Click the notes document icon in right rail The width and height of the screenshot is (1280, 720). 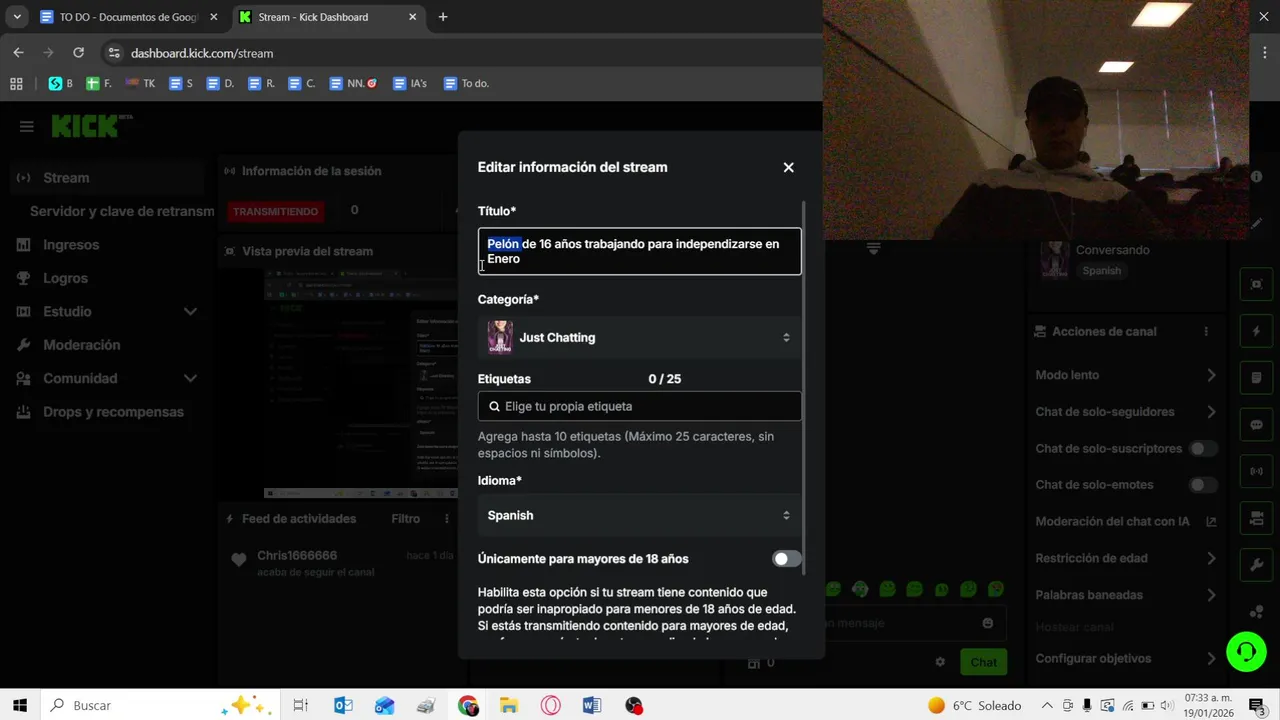[x=1257, y=378]
